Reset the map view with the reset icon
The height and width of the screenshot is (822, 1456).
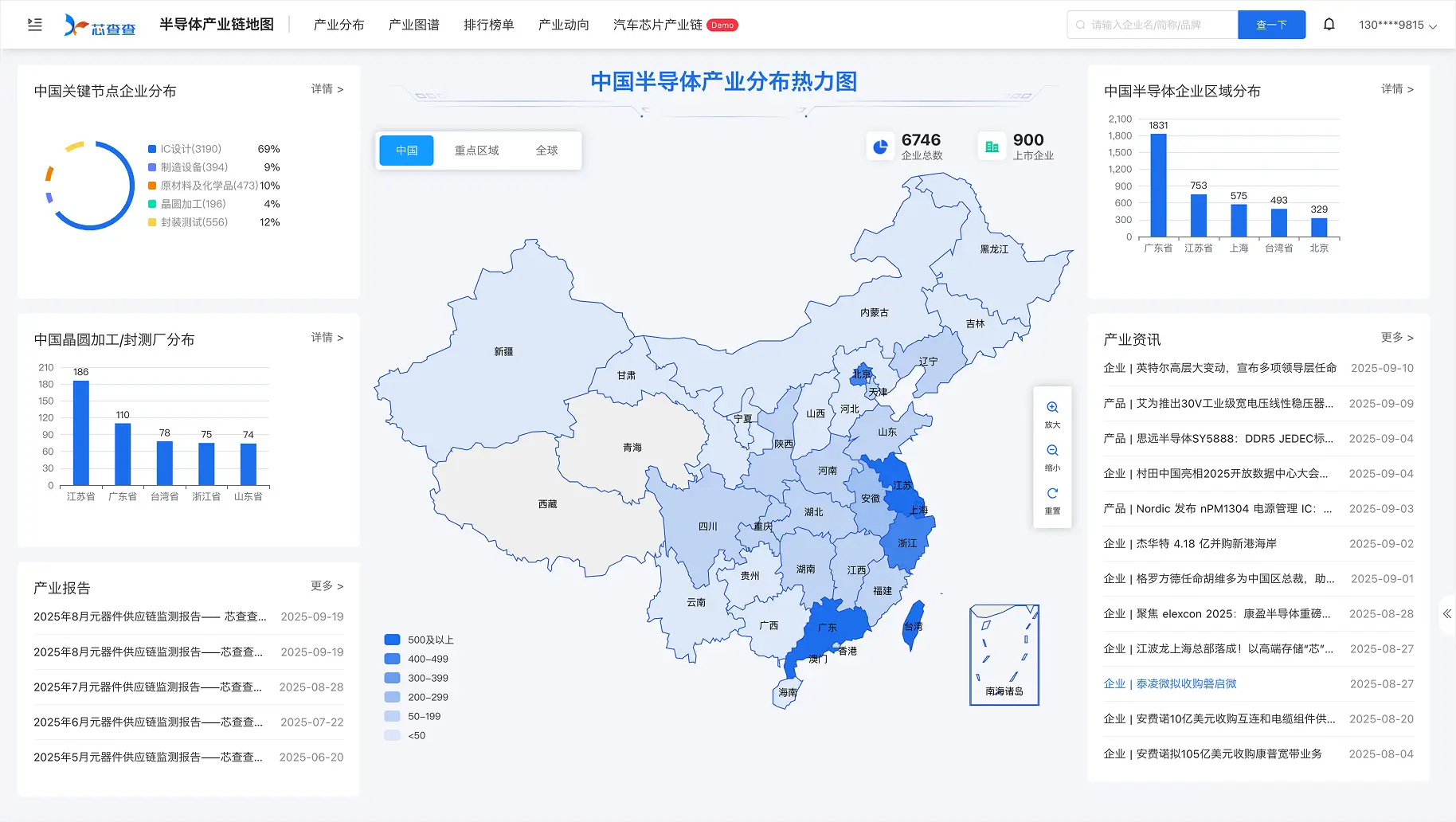[1052, 494]
